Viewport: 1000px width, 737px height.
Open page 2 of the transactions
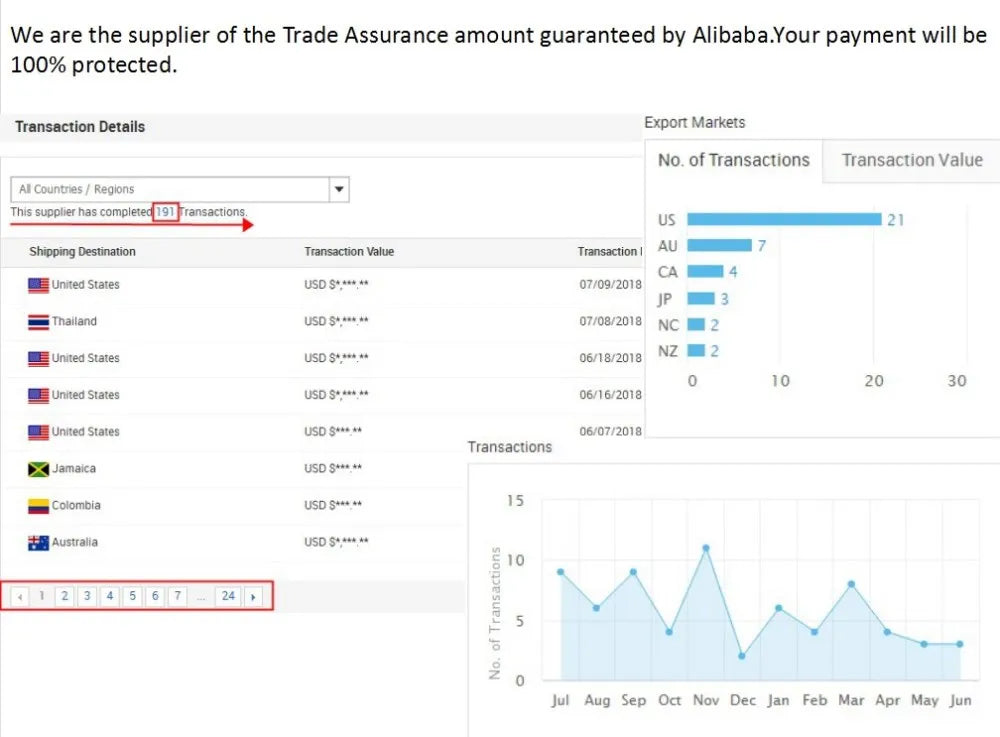pyautogui.click(x=64, y=597)
